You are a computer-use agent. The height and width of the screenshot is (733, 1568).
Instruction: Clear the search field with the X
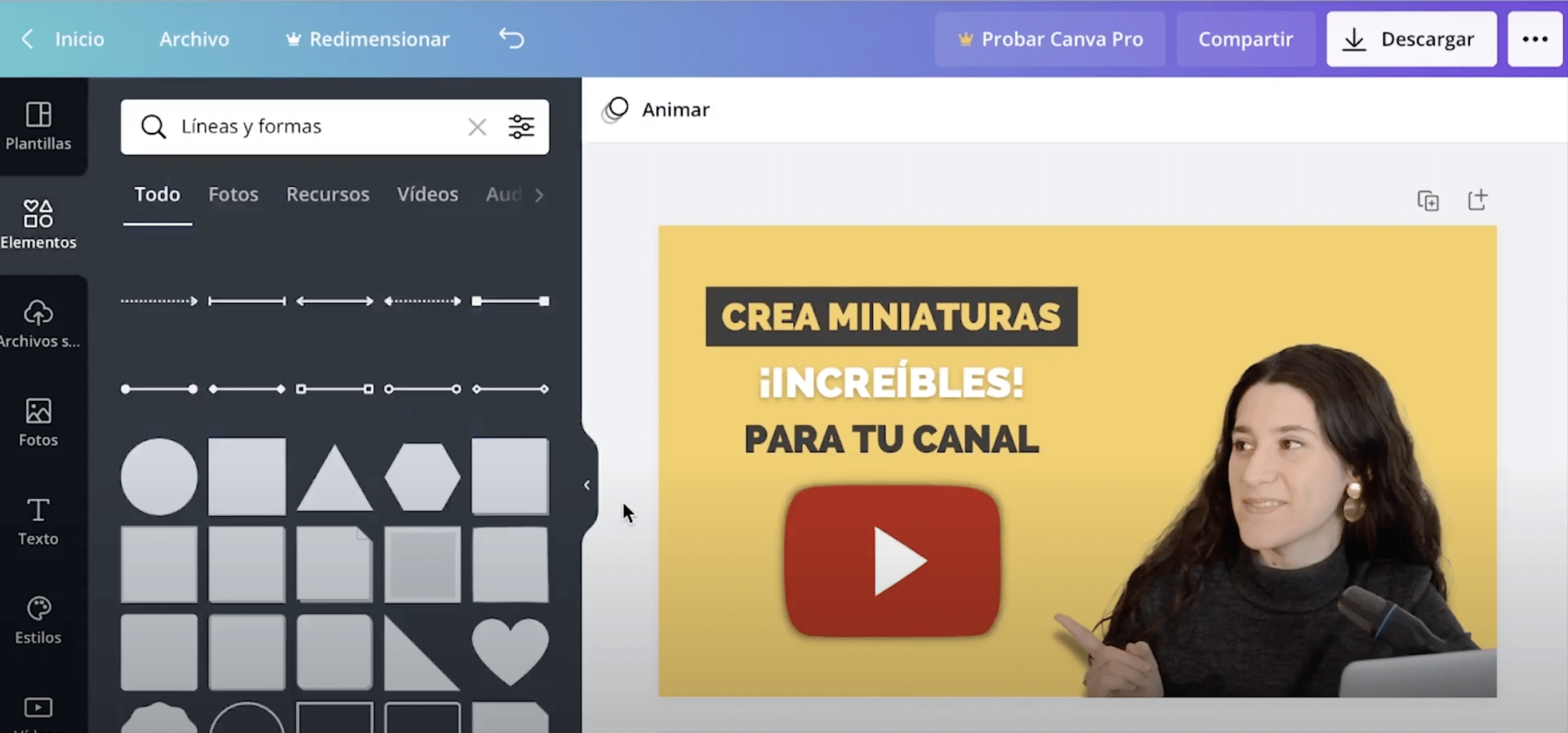click(x=477, y=127)
